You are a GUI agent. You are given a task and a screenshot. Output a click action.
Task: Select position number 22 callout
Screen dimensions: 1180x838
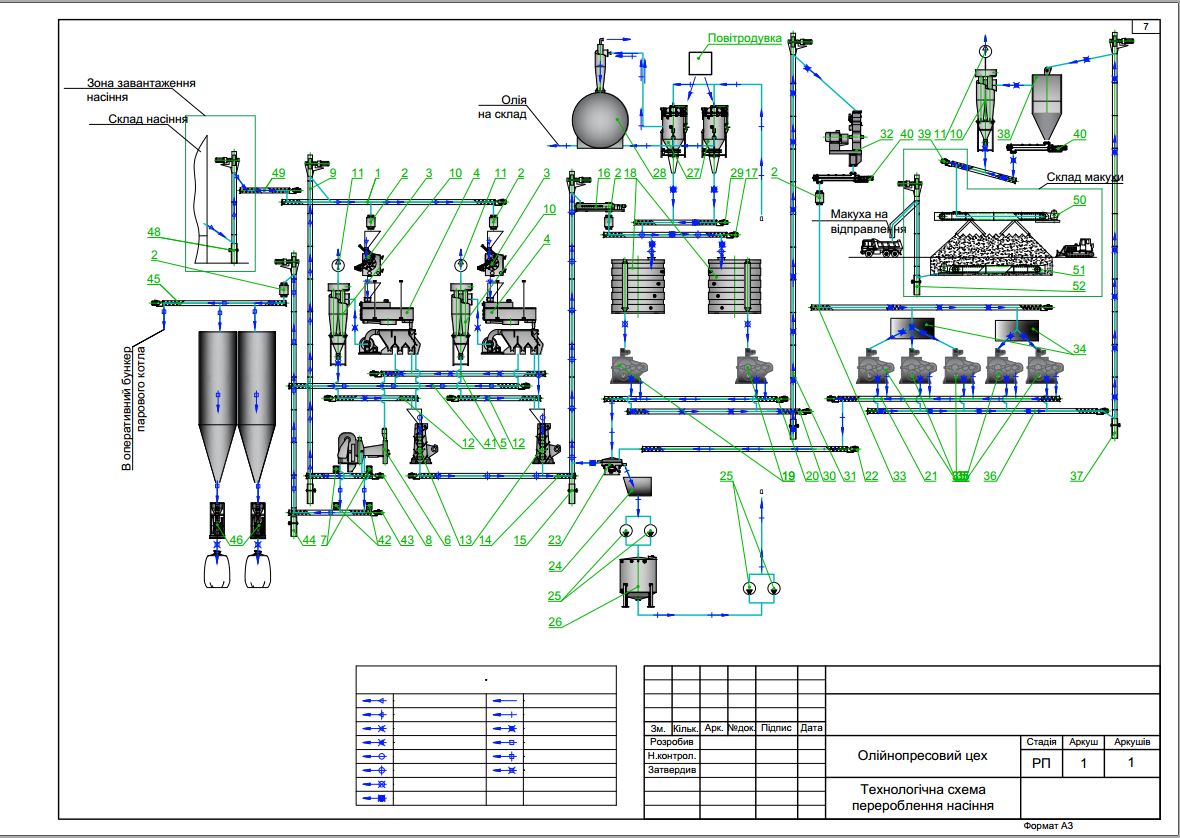coord(871,475)
